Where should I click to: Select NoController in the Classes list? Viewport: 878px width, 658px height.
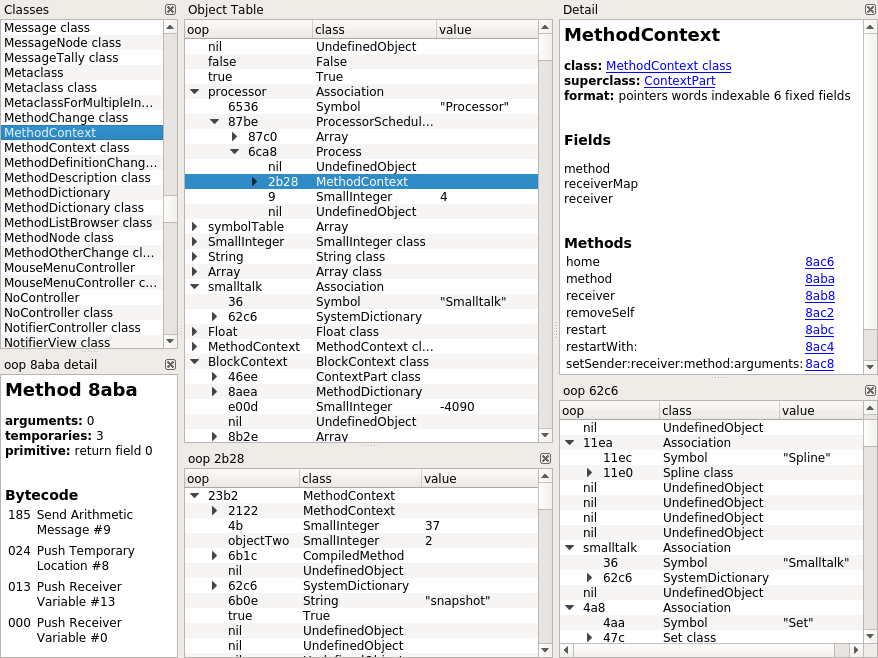[82, 298]
